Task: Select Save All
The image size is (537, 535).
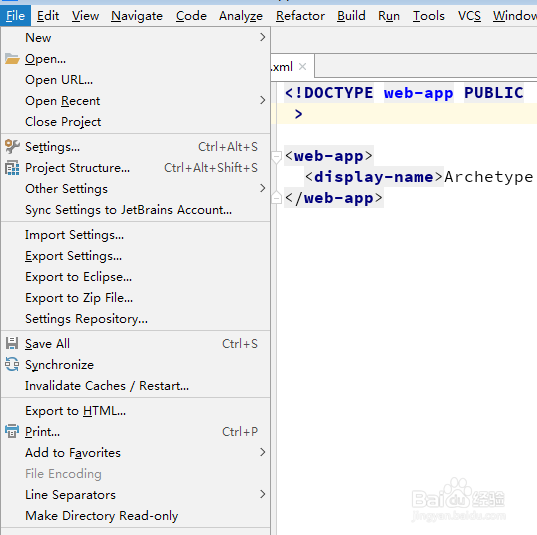Action: pyautogui.click(x=136, y=344)
